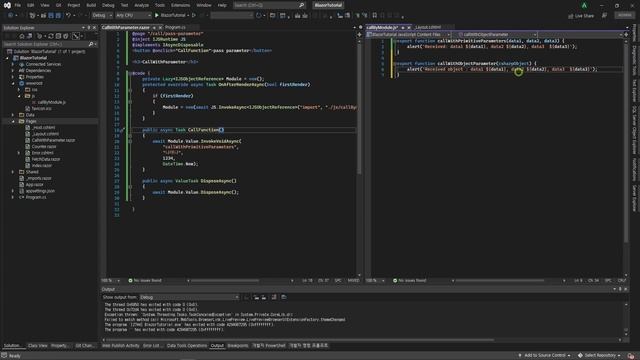Click No issues found in left editor
The image size is (640, 360).
point(145,281)
